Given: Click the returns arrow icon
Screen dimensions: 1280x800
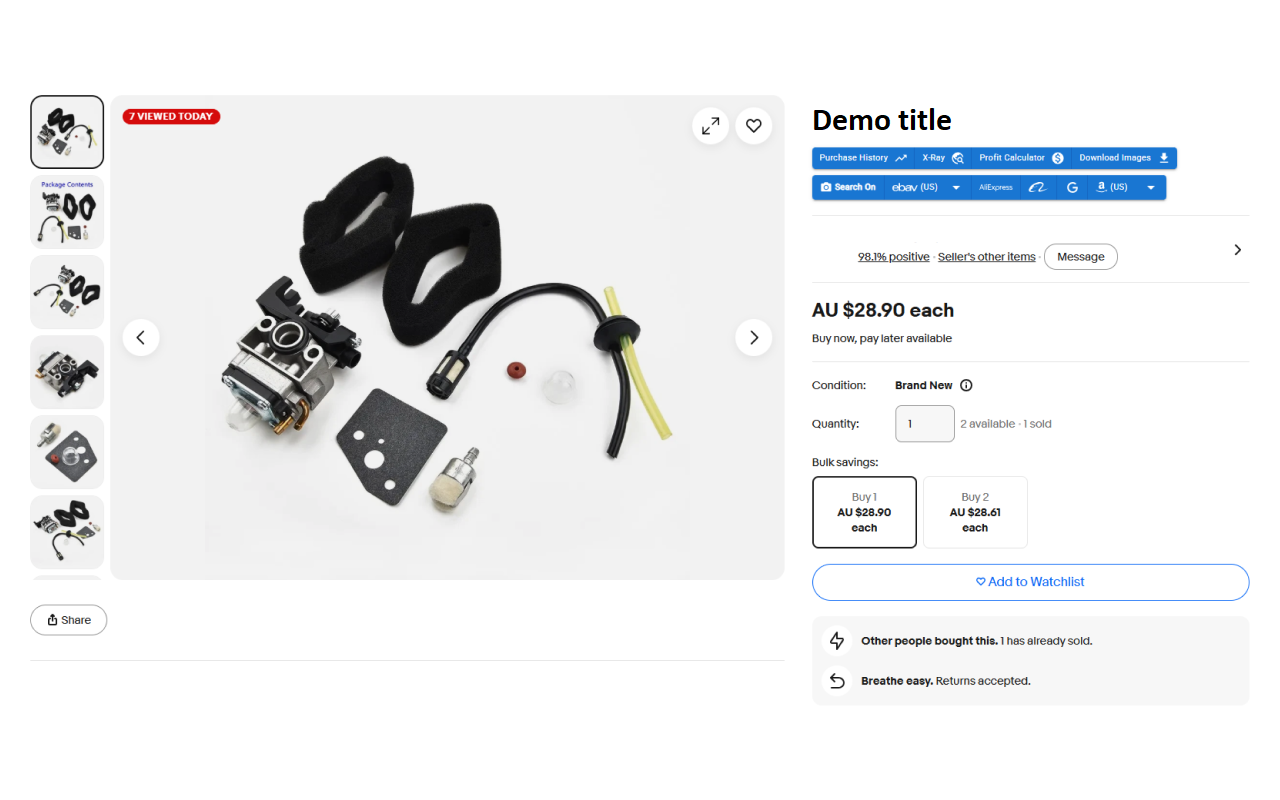Looking at the screenshot, I should click(x=837, y=681).
